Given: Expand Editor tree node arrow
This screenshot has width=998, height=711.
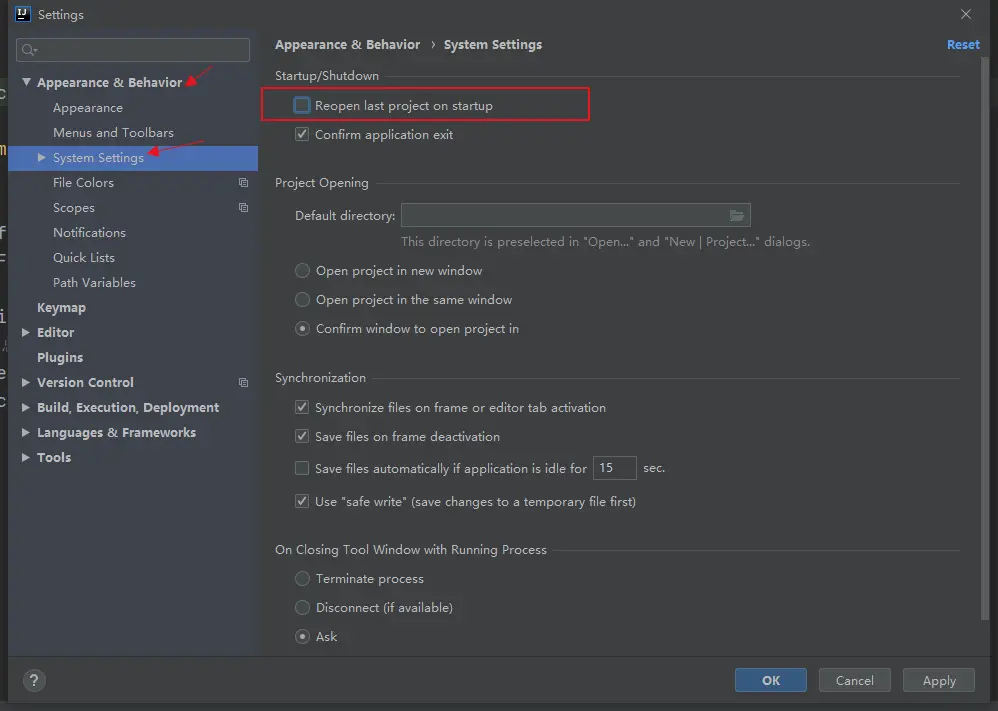Looking at the screenshot, I should coord(25,332).
